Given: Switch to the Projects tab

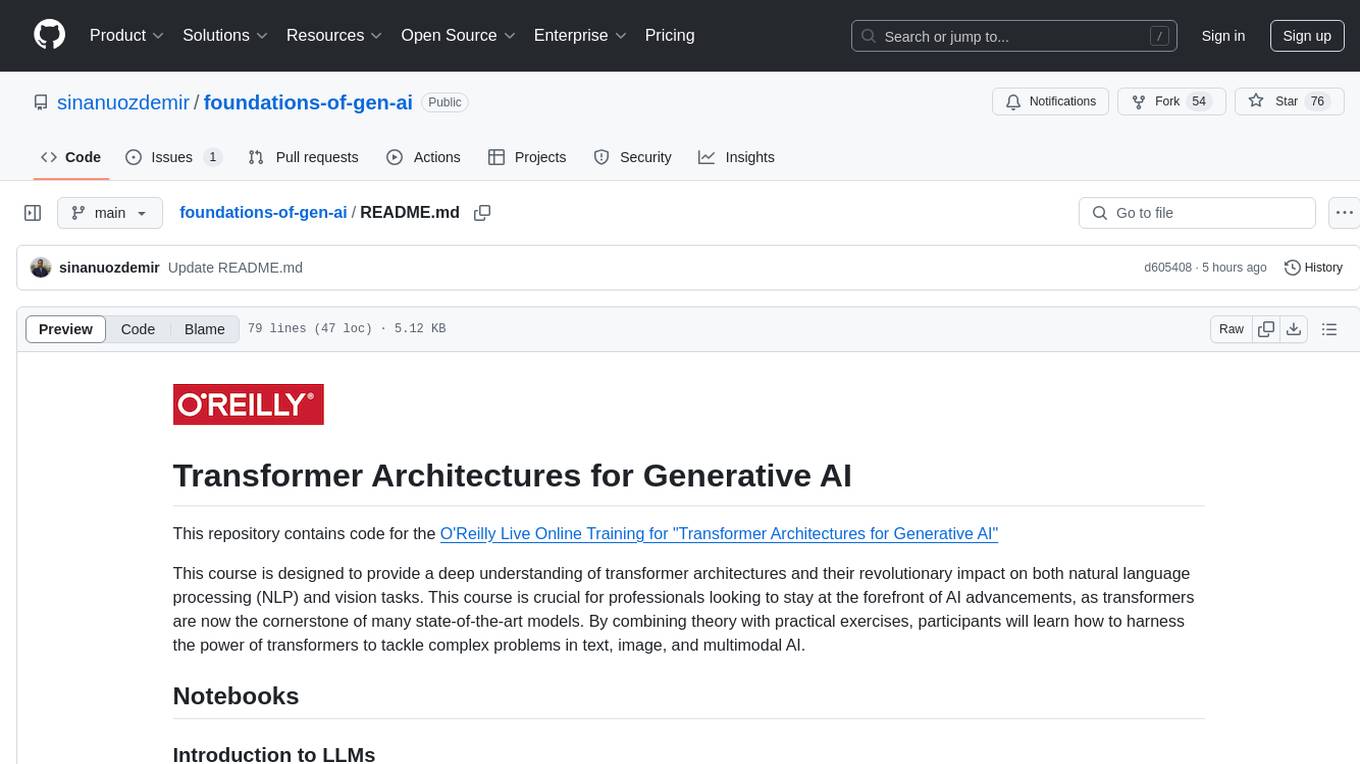Looking at the screenshot, I should point(527,157).
